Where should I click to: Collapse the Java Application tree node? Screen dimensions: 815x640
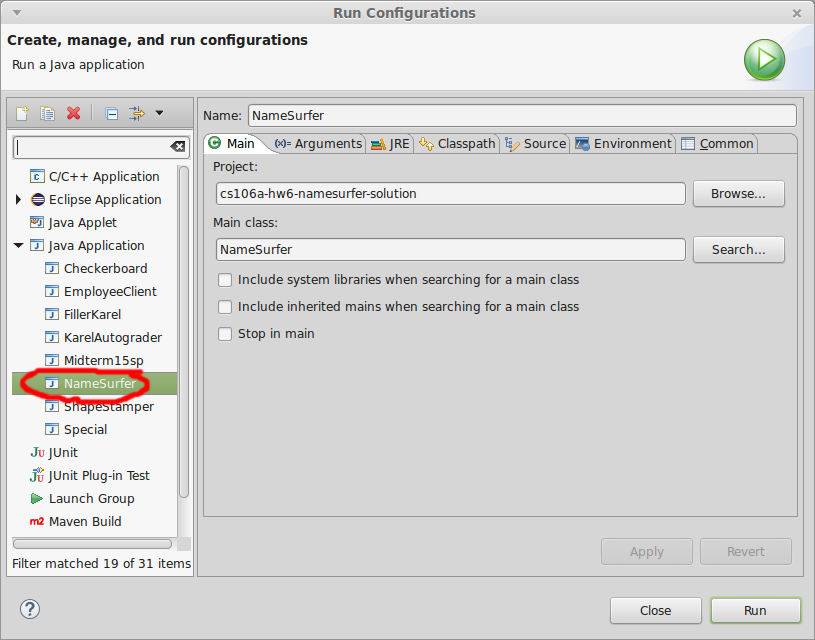19,246
